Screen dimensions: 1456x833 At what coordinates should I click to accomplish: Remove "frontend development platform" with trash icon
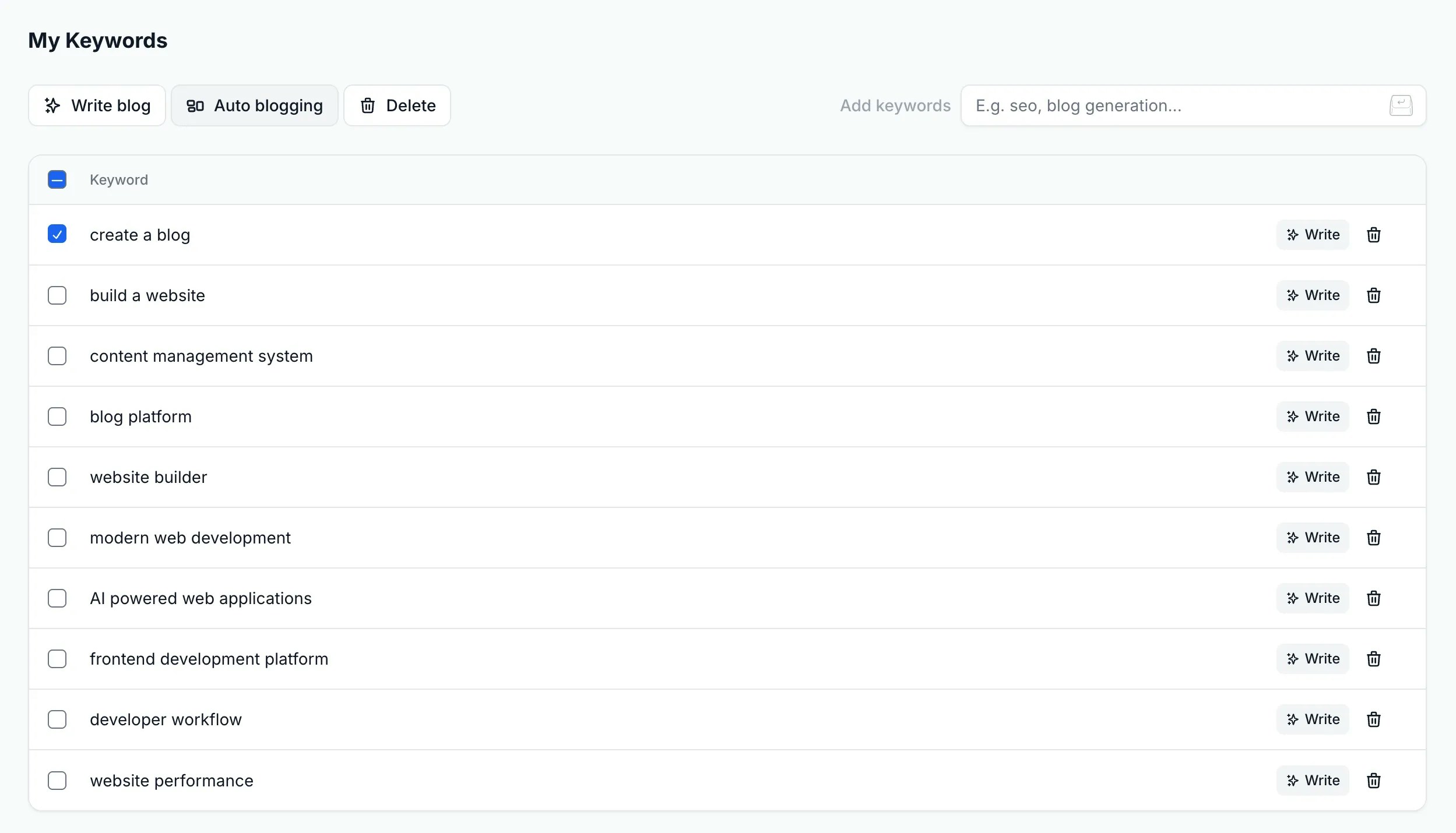tap(1374, 659)
